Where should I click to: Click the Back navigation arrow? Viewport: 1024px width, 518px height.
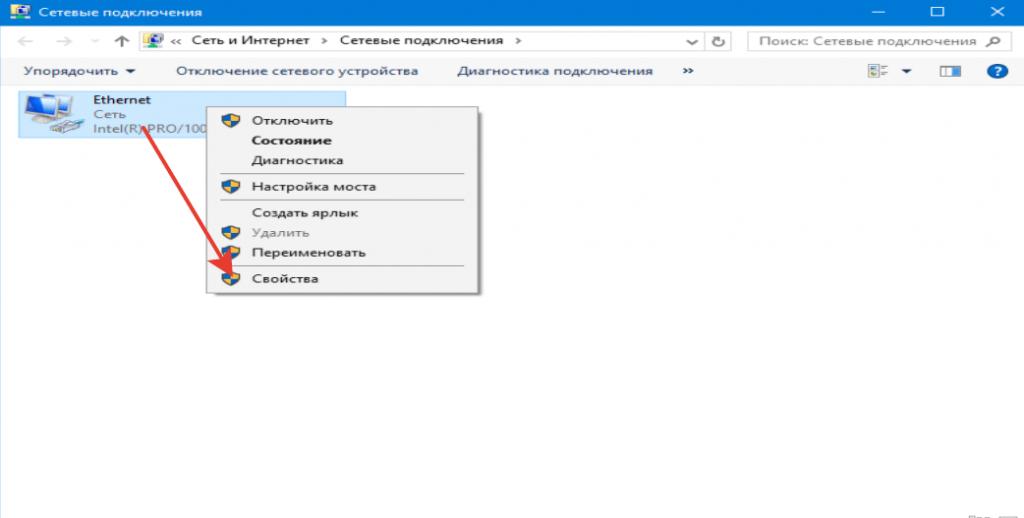point(26,41)
